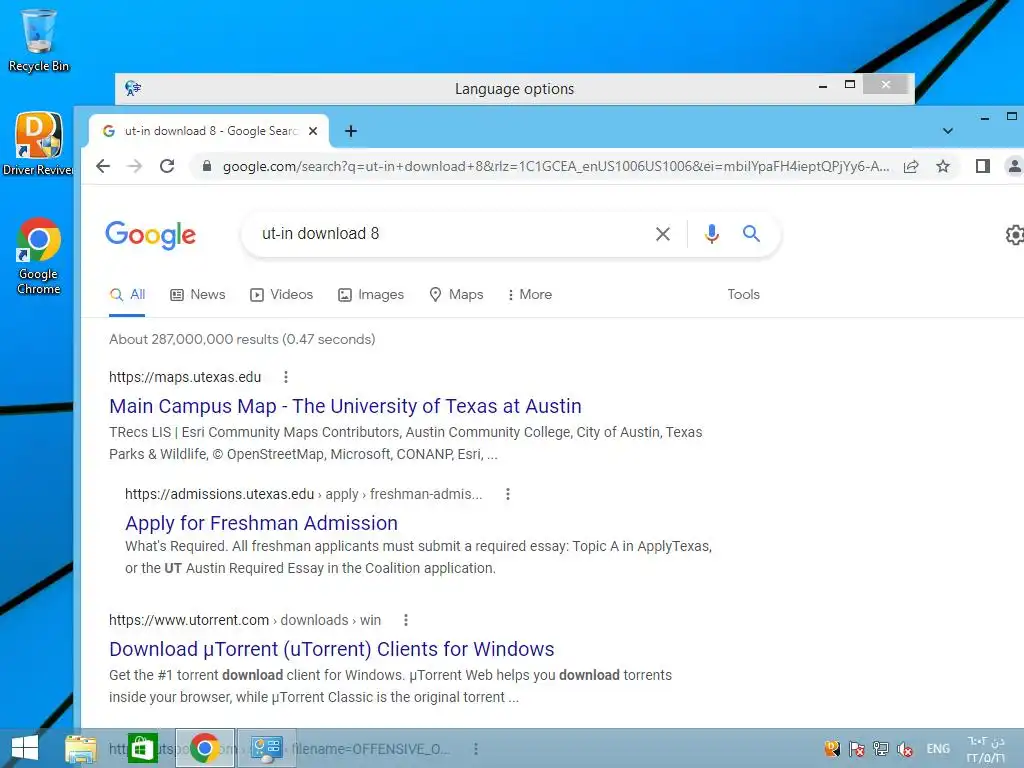The height and width of the screenshot is (768, 1024).
Task: Open the taskbar clock and date
Action: coord(986,749)
